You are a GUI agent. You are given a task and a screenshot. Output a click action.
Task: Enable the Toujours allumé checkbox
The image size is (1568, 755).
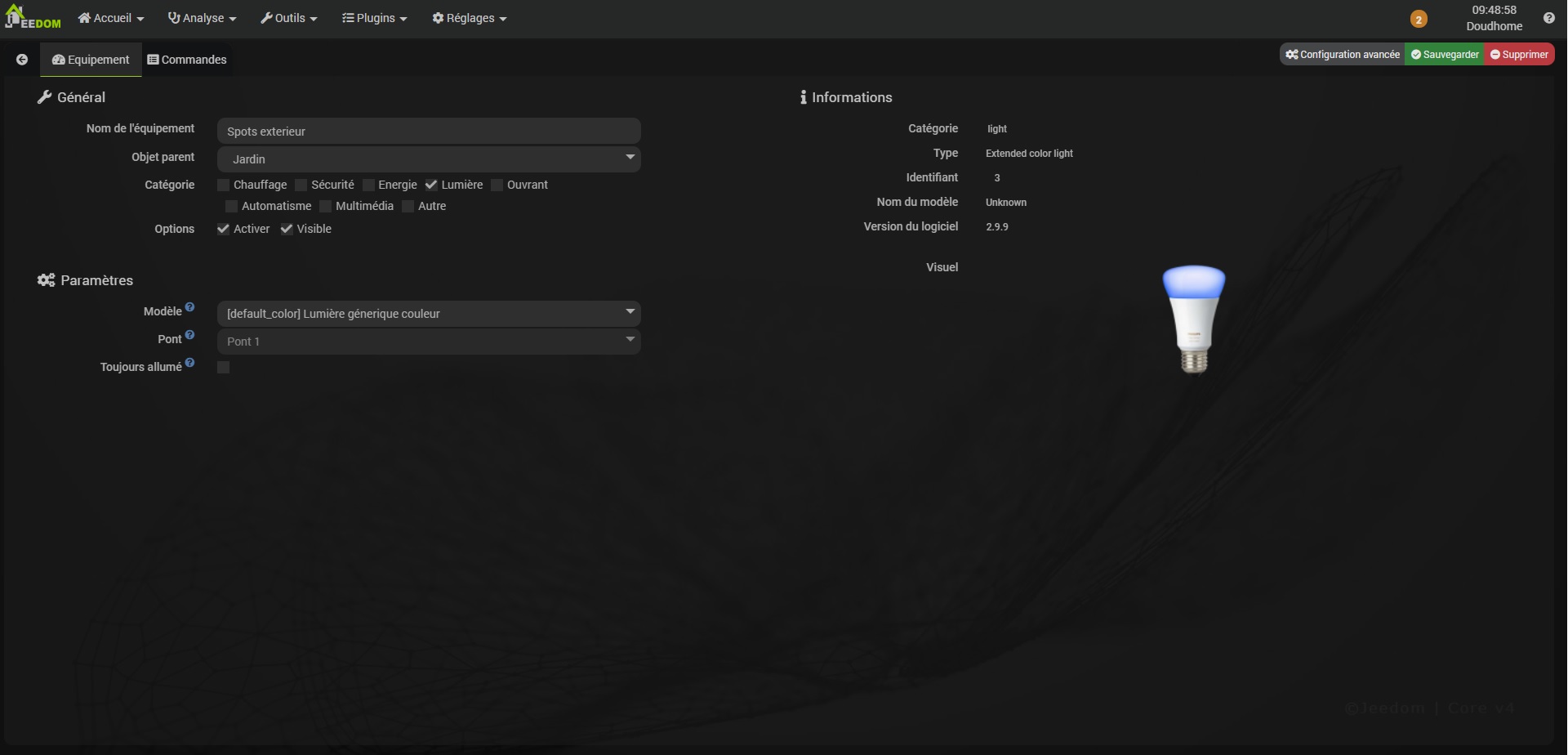[224, 367]
